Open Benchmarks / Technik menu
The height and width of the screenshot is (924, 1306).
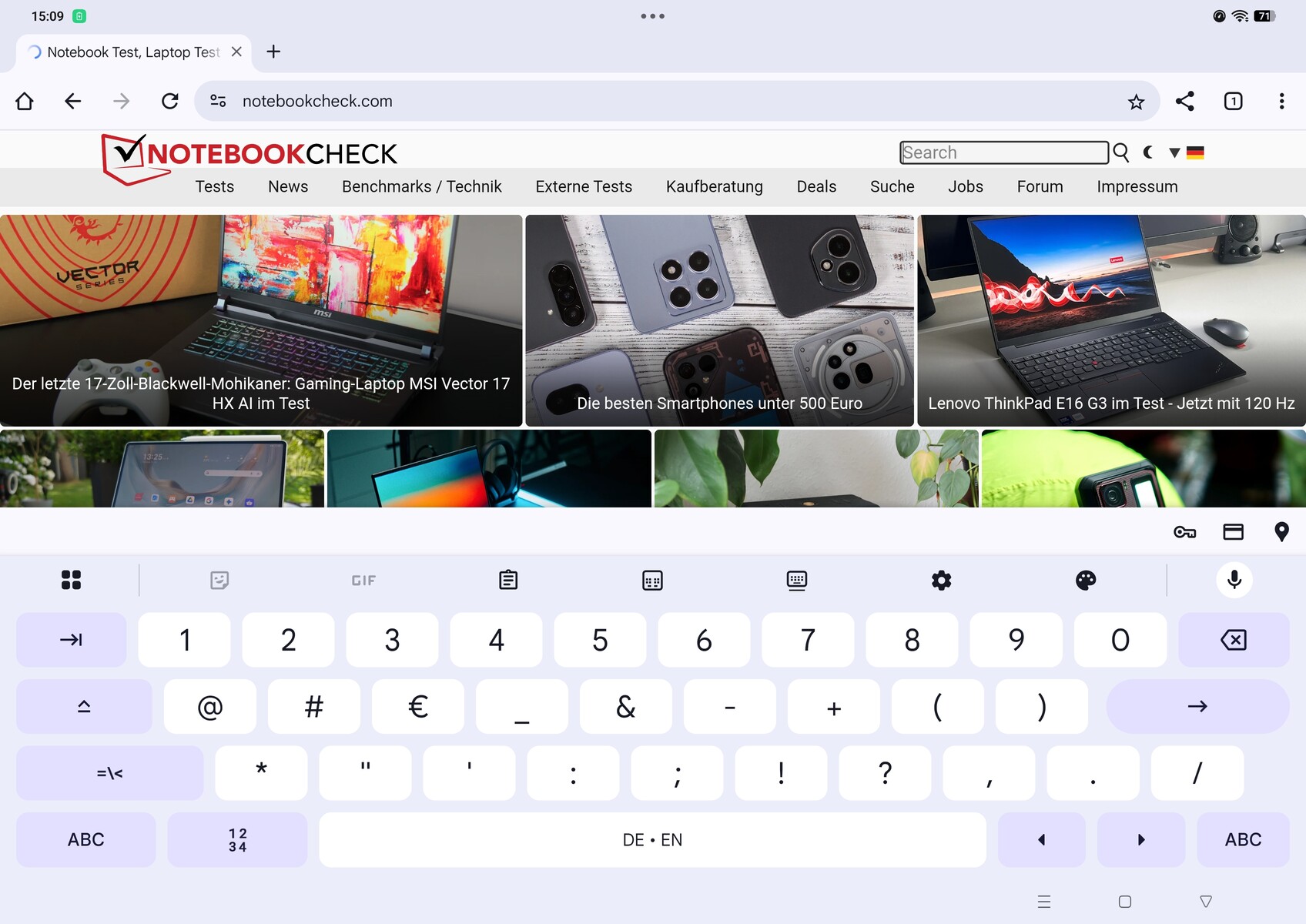click(422, 186)
